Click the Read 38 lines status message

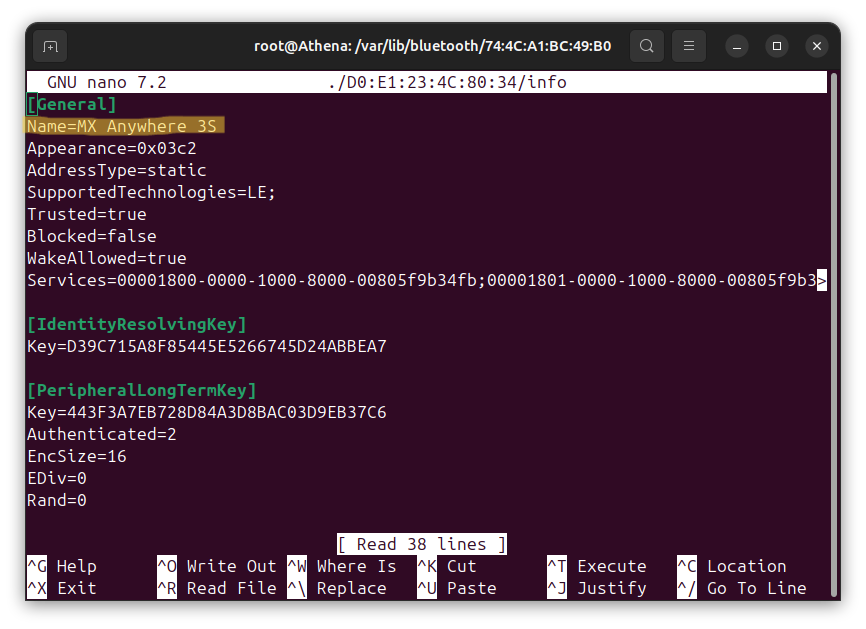click(421, 544)
